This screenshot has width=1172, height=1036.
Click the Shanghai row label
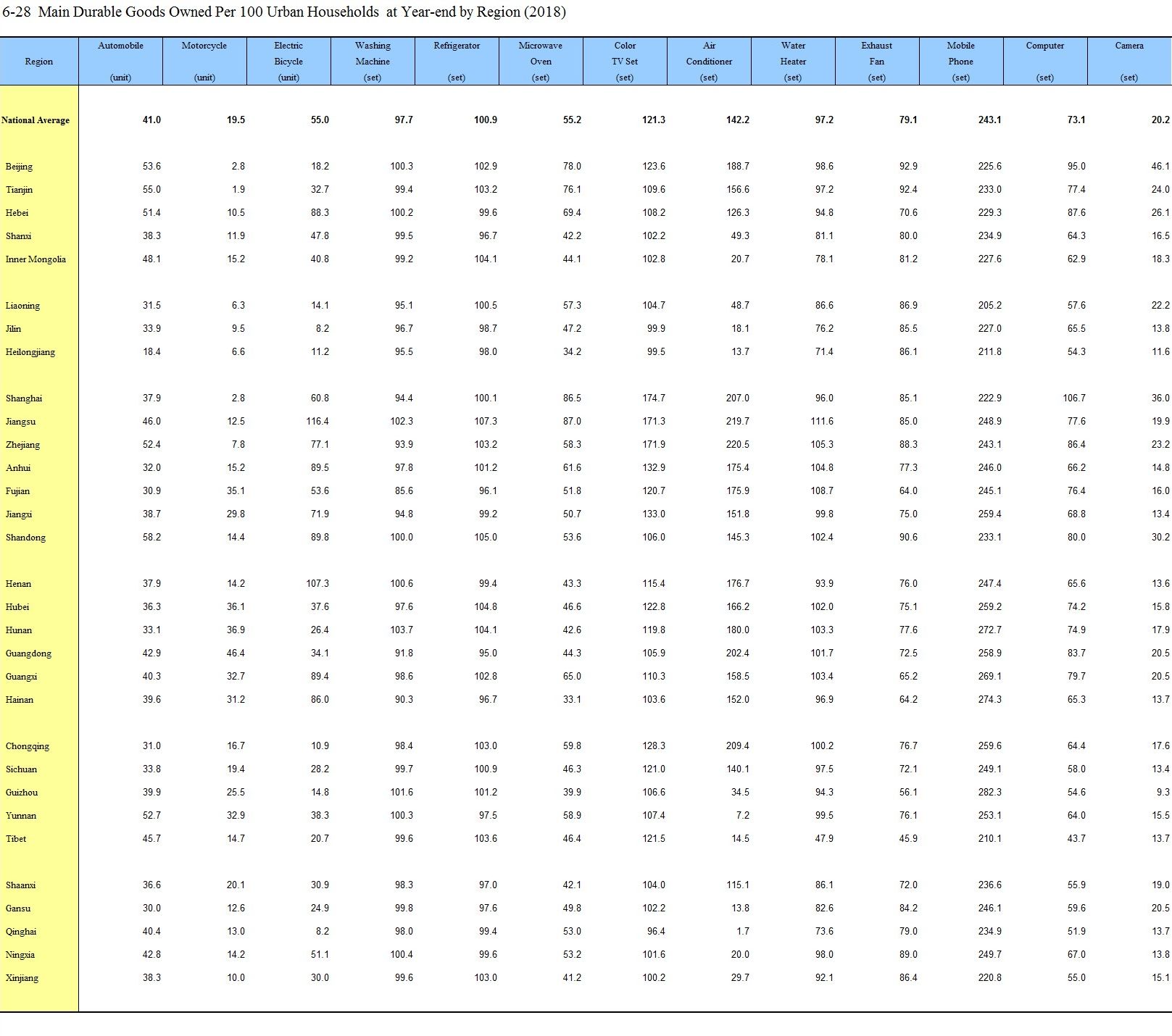tap(24, 398)
